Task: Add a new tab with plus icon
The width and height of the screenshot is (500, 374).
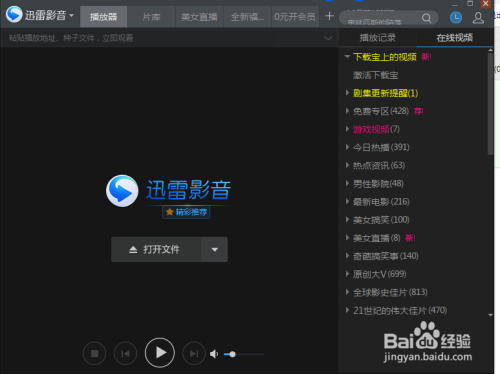Action: [329, 16]
